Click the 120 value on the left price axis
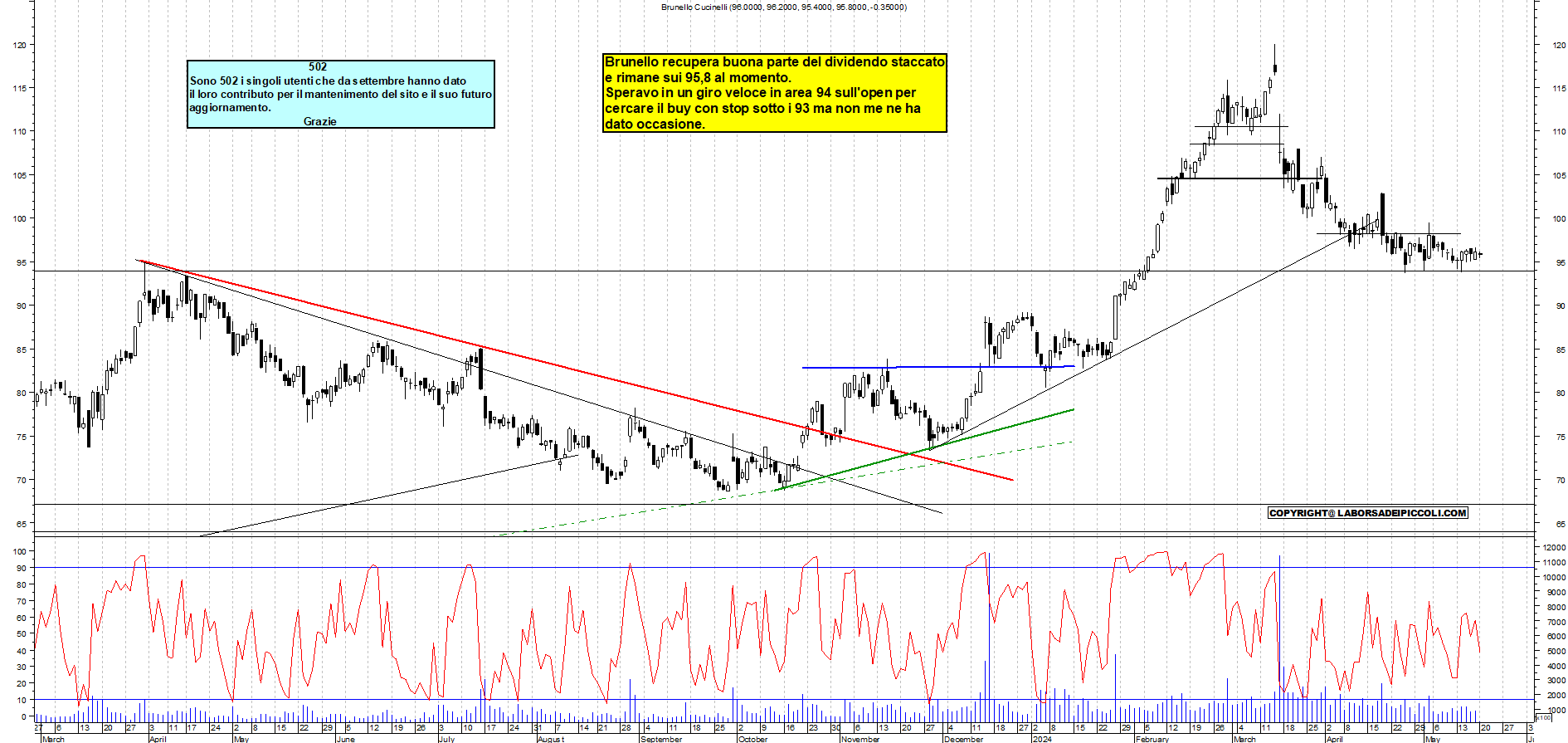The width and height of the screenshot is (1568, 743). 19,45
